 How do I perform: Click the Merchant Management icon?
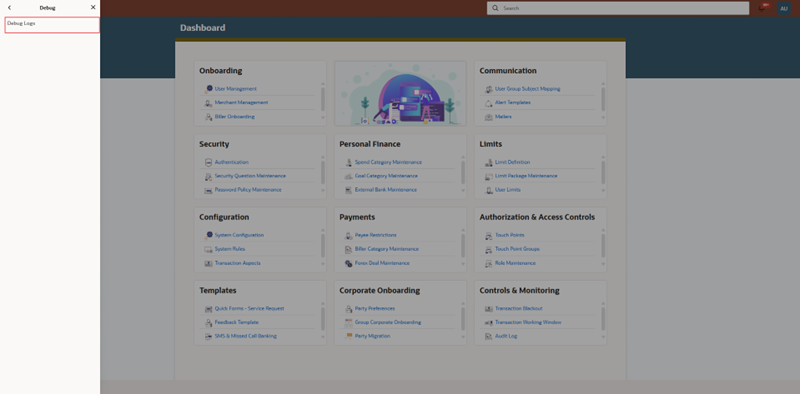208,103
